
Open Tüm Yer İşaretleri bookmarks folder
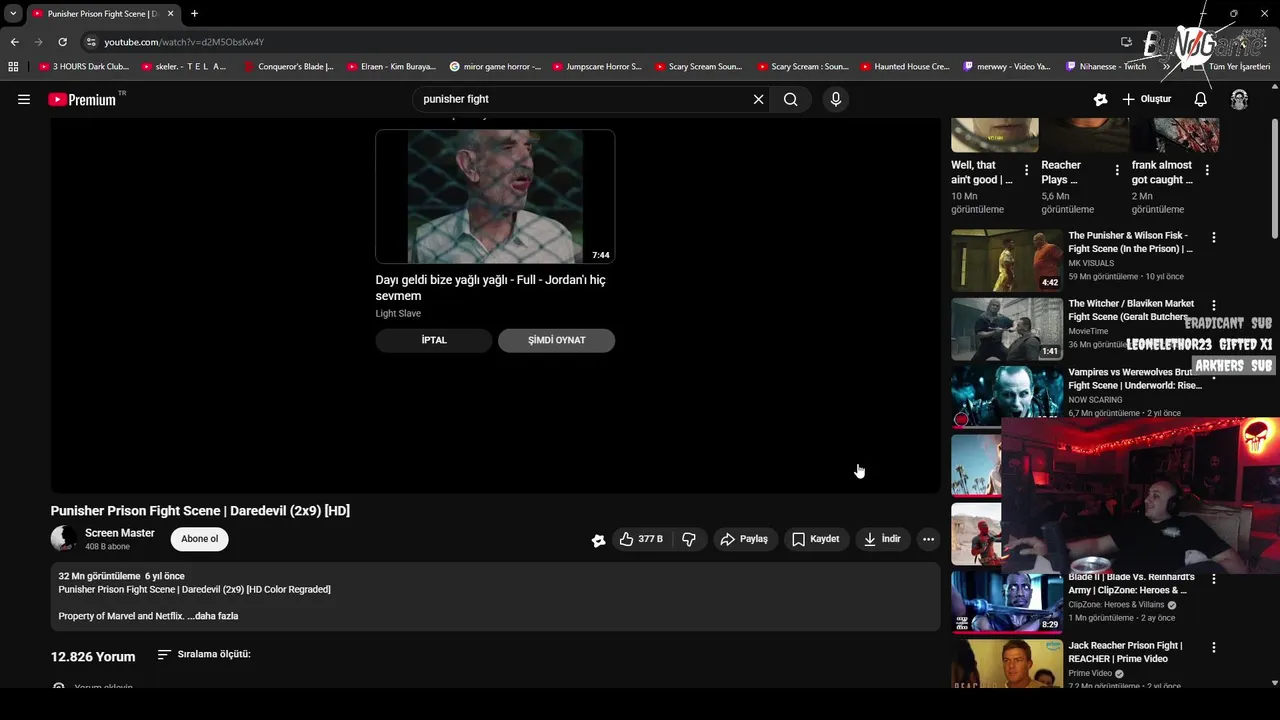[x=1230, y=66]
